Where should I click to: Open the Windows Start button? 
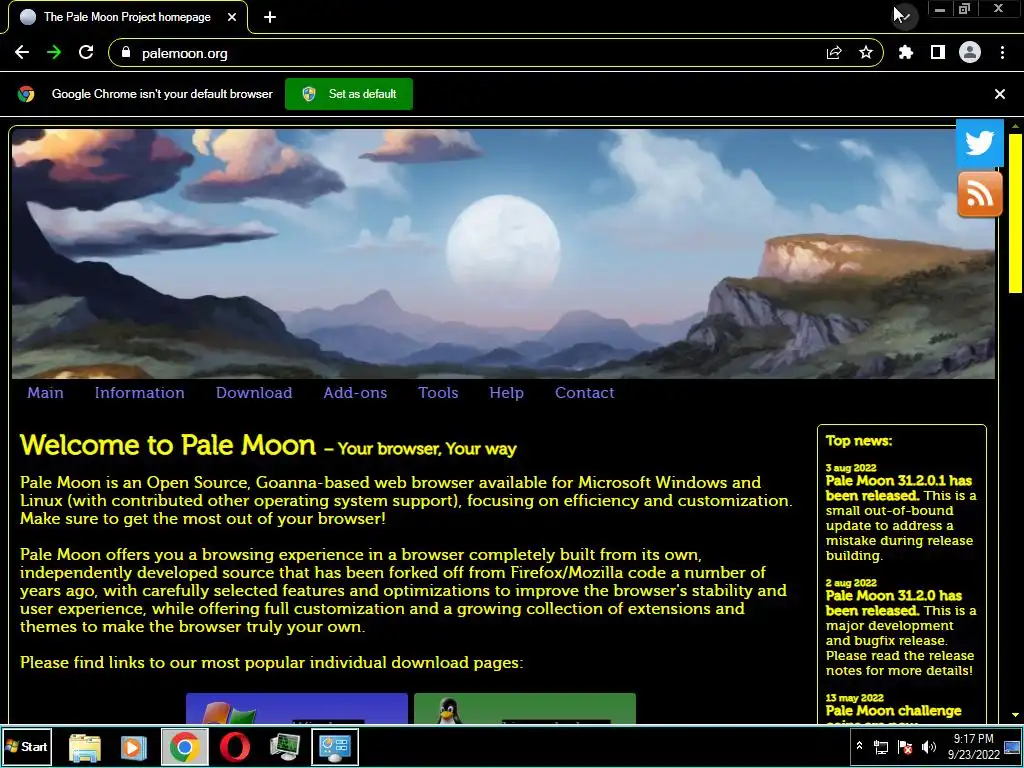[x=27, y=746]
